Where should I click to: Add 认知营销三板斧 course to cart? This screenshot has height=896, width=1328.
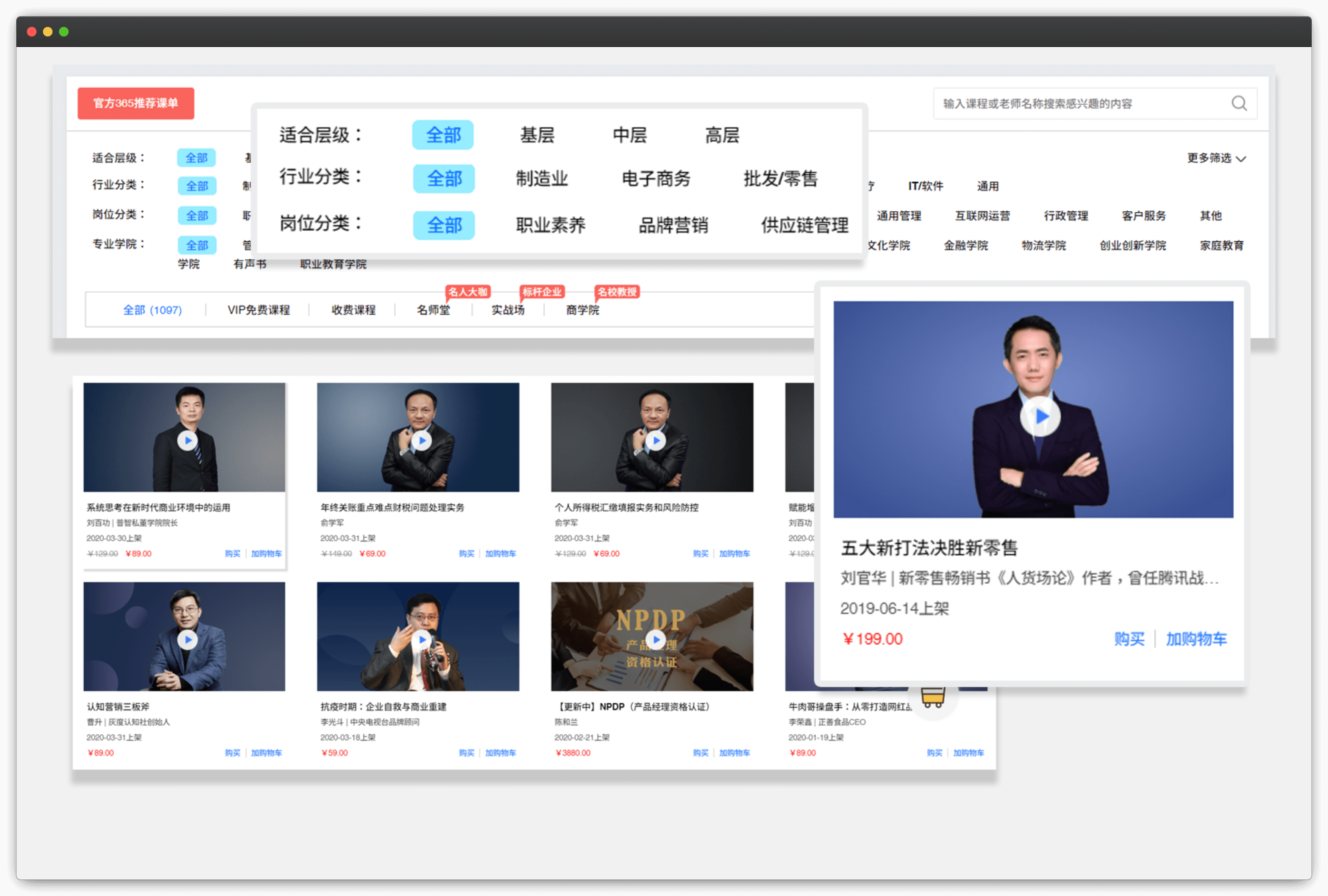[266, 753]
